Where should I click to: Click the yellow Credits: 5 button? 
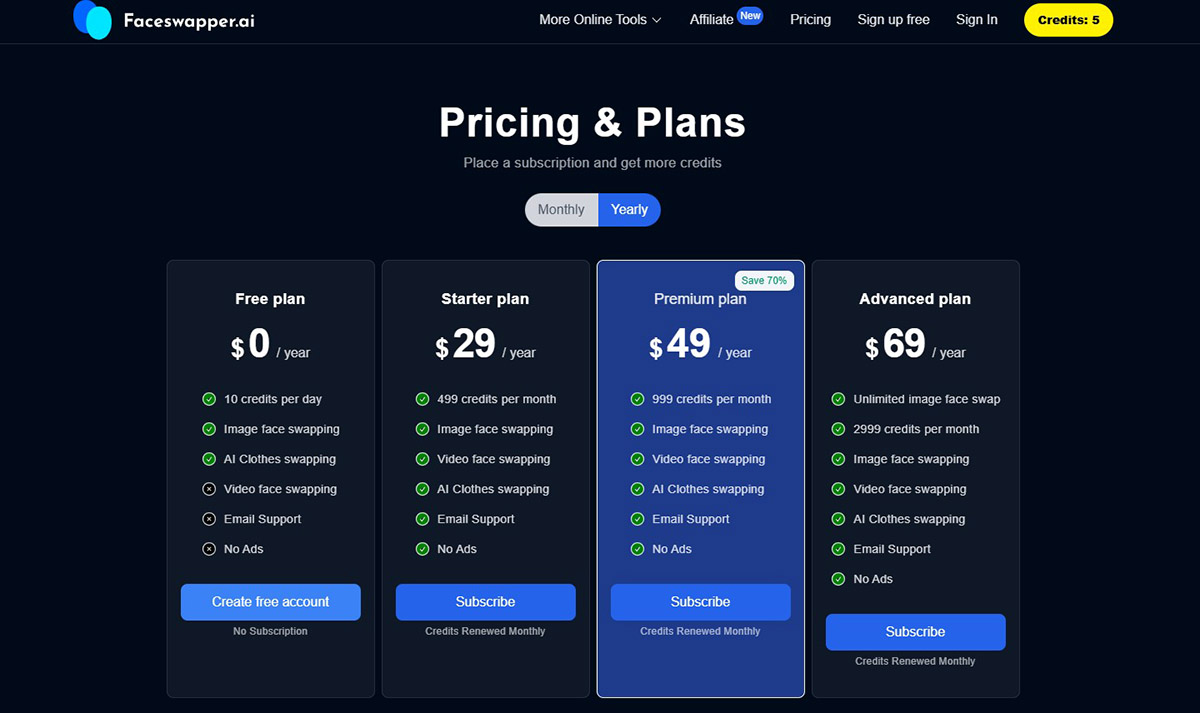point(1068,20)
